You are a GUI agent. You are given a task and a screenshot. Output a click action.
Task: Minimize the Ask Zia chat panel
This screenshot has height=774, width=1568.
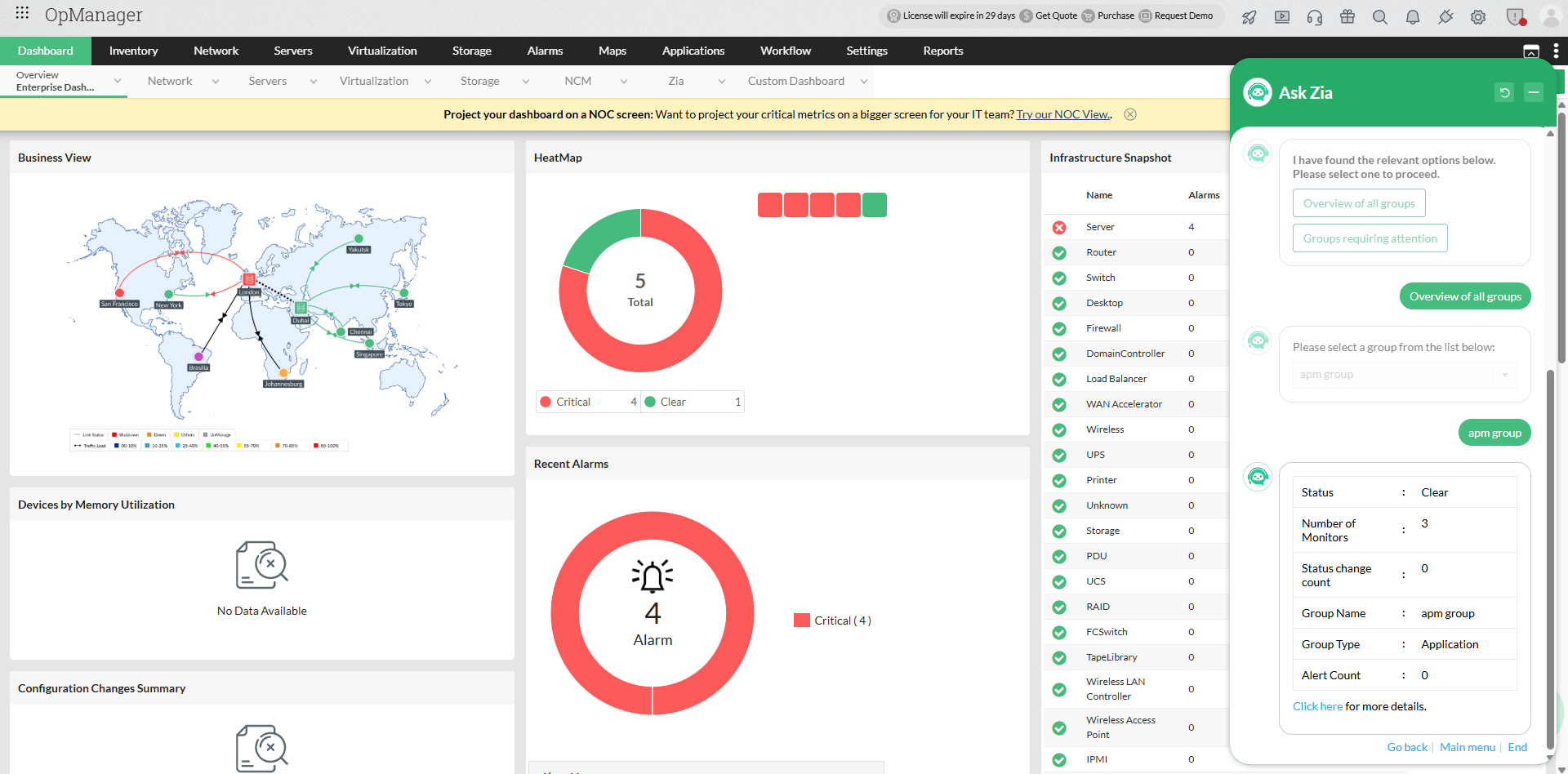pos(1534,92)
